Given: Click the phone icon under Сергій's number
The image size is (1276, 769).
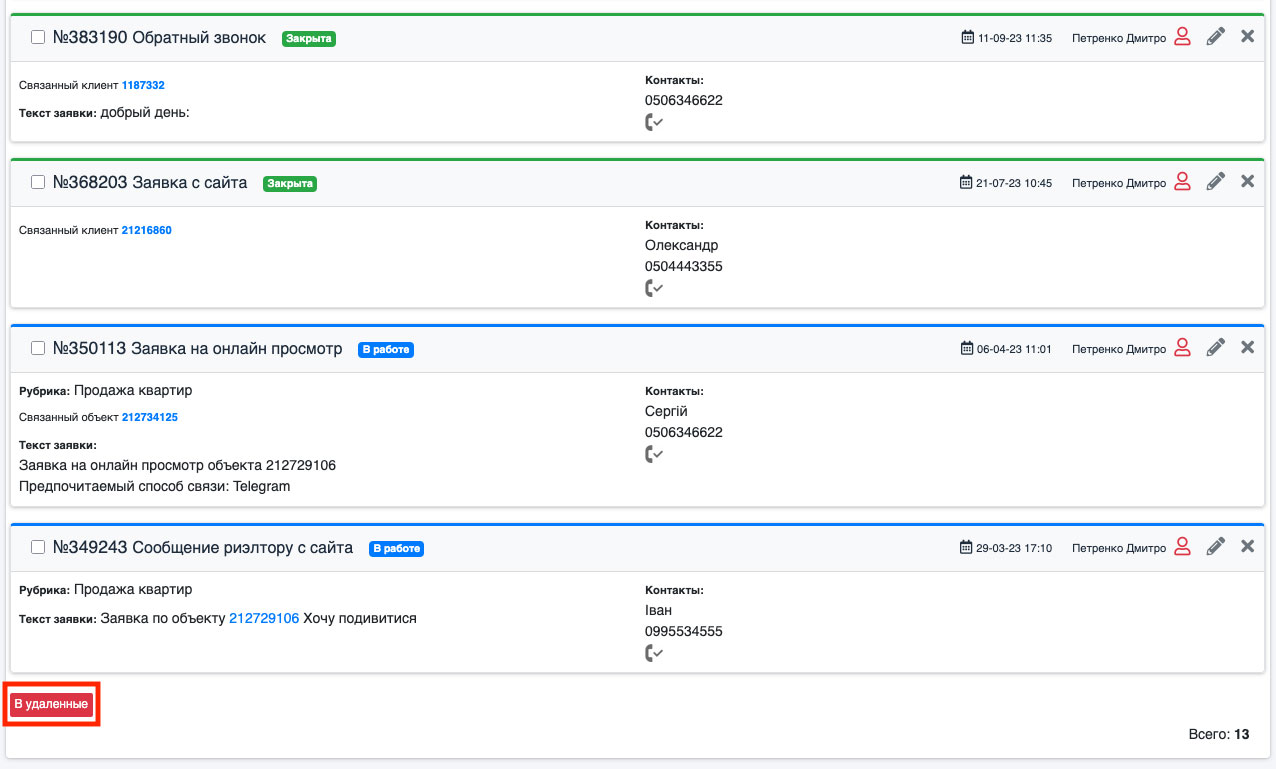Looking at the screenshot, I should [x=654, y=454].
